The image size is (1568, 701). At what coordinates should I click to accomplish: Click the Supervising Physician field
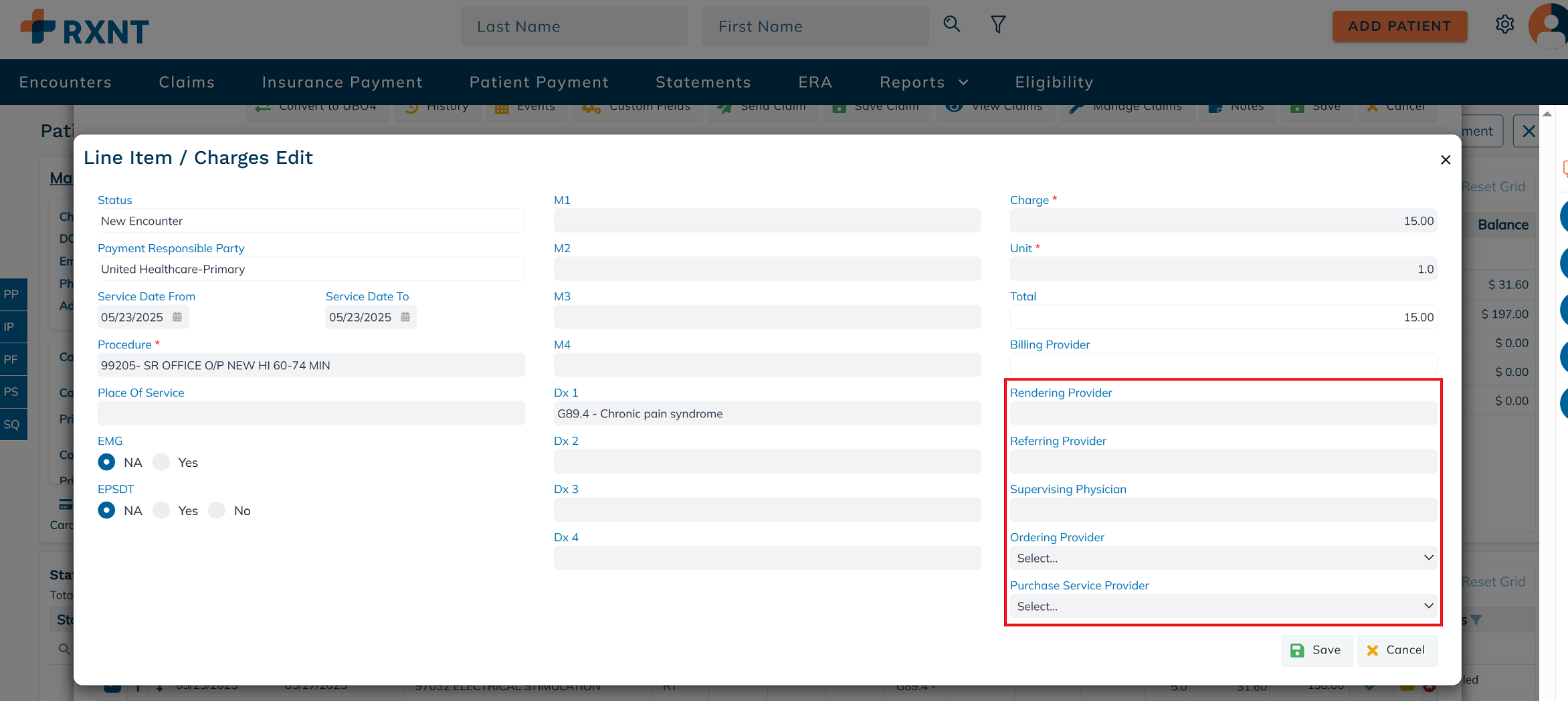click(1223, 510)
